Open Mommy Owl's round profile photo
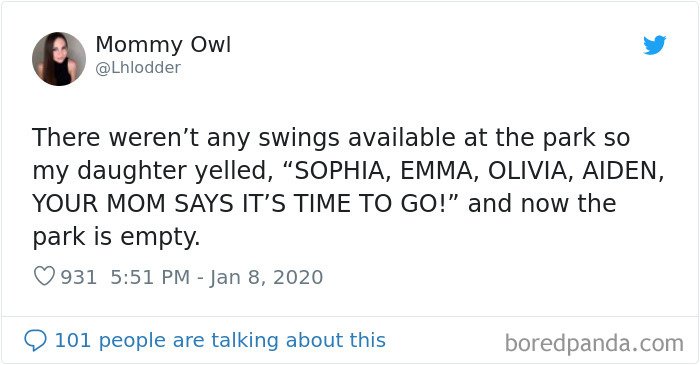Image resolution: width=700 pixels, height=365 pixels. [x=59, y=59]
